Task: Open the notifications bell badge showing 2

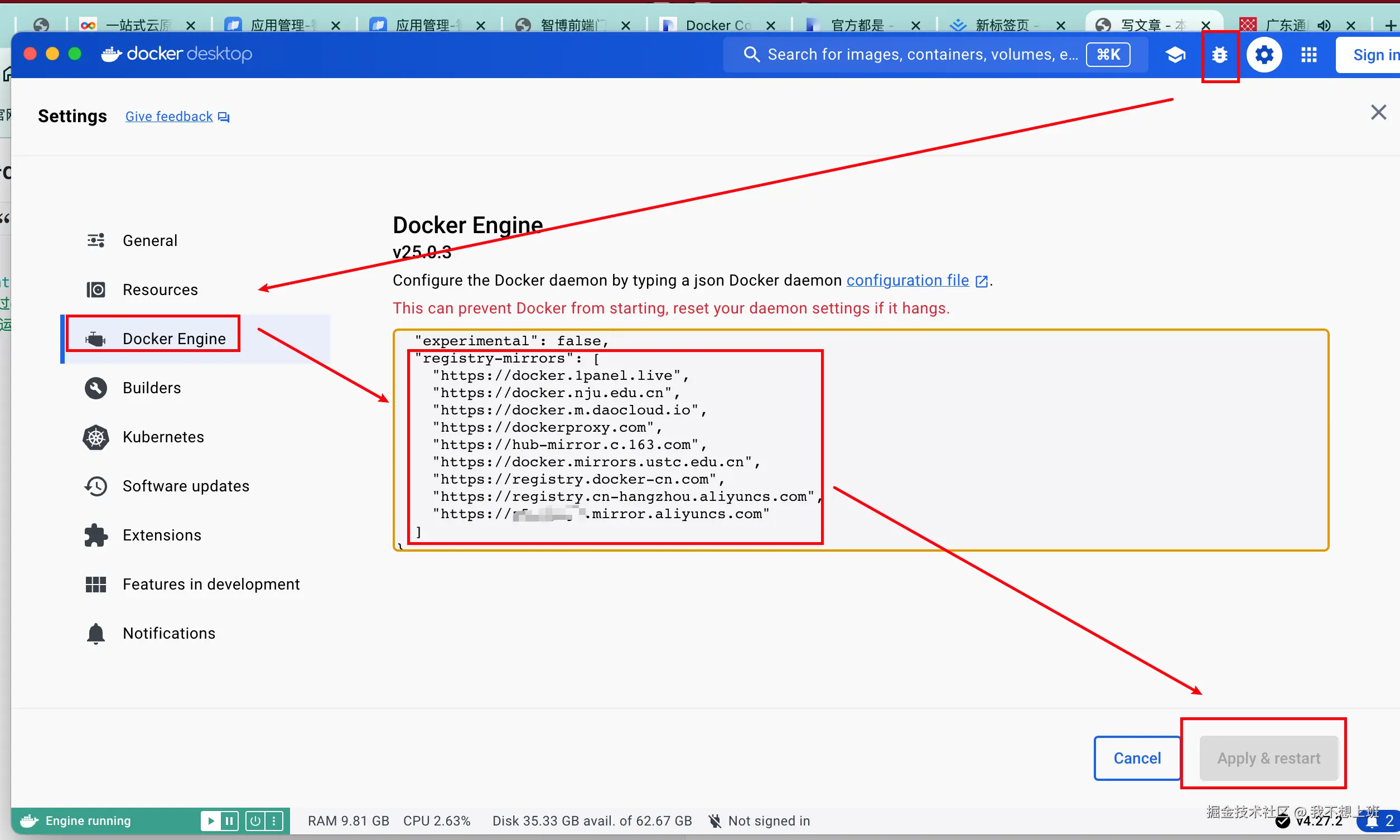Action: tap(1379, 822)
